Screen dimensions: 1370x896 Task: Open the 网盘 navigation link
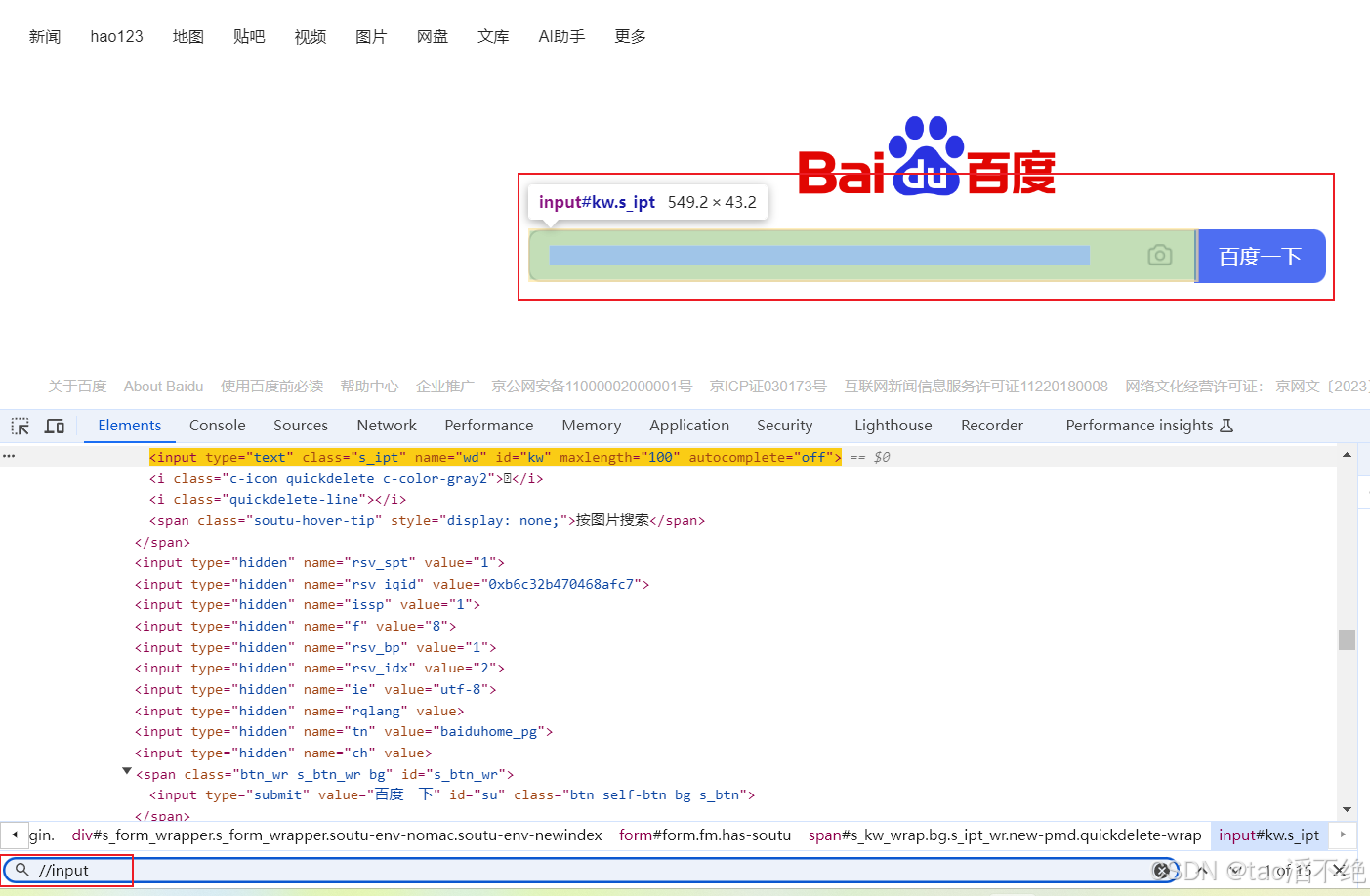point(433,36)
